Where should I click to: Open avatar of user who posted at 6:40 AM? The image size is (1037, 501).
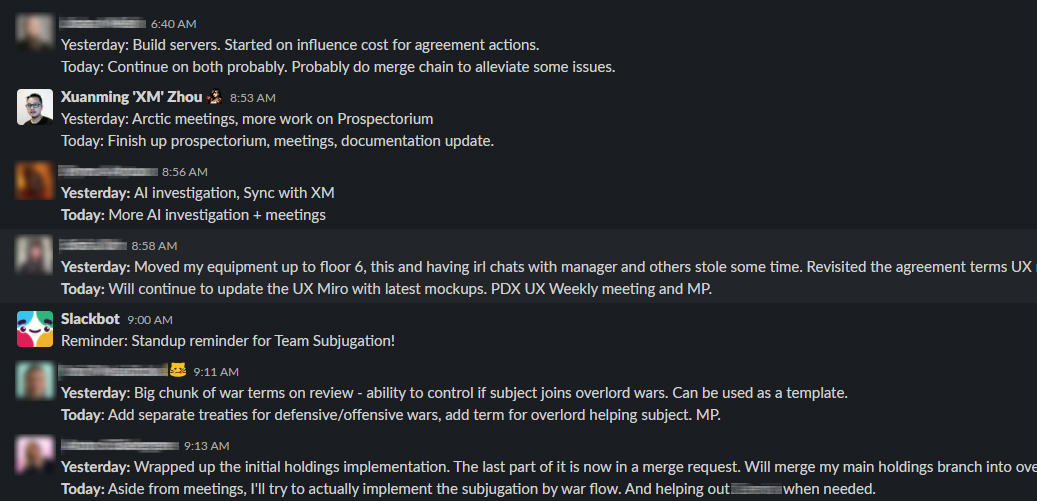coord(34,33)
